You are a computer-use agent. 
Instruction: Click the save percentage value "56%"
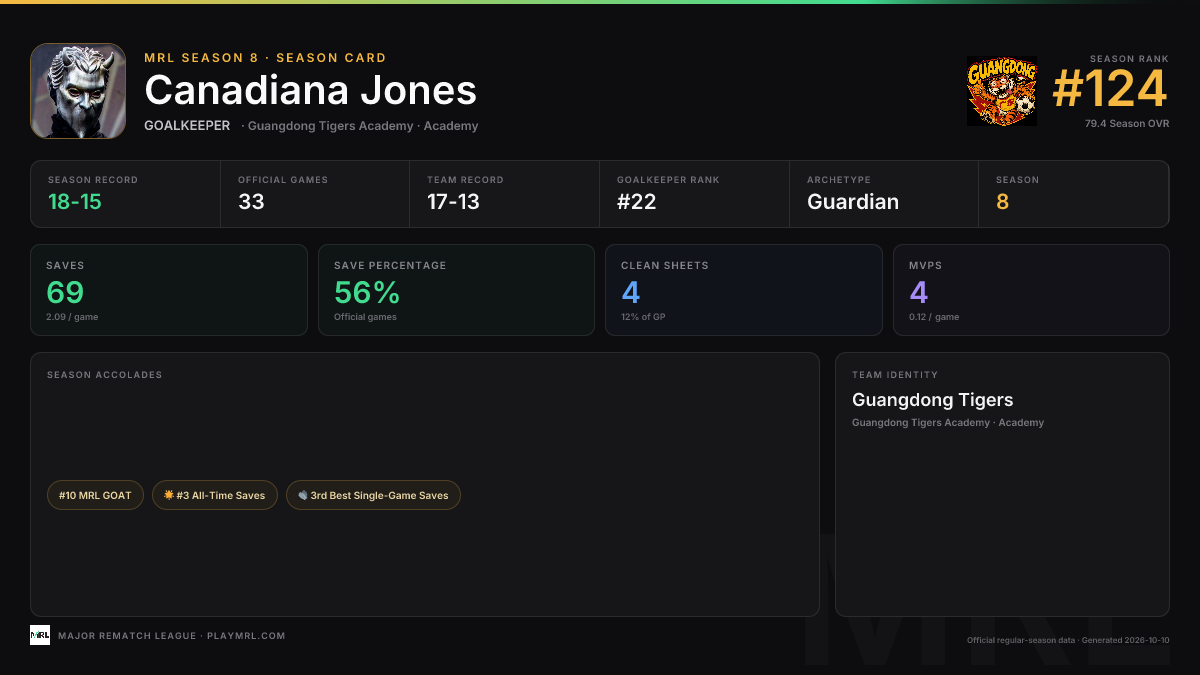coord(367,292)
